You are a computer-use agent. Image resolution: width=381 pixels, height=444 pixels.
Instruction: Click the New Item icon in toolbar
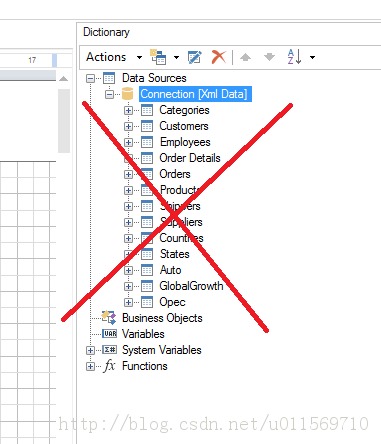coord(158,57)
